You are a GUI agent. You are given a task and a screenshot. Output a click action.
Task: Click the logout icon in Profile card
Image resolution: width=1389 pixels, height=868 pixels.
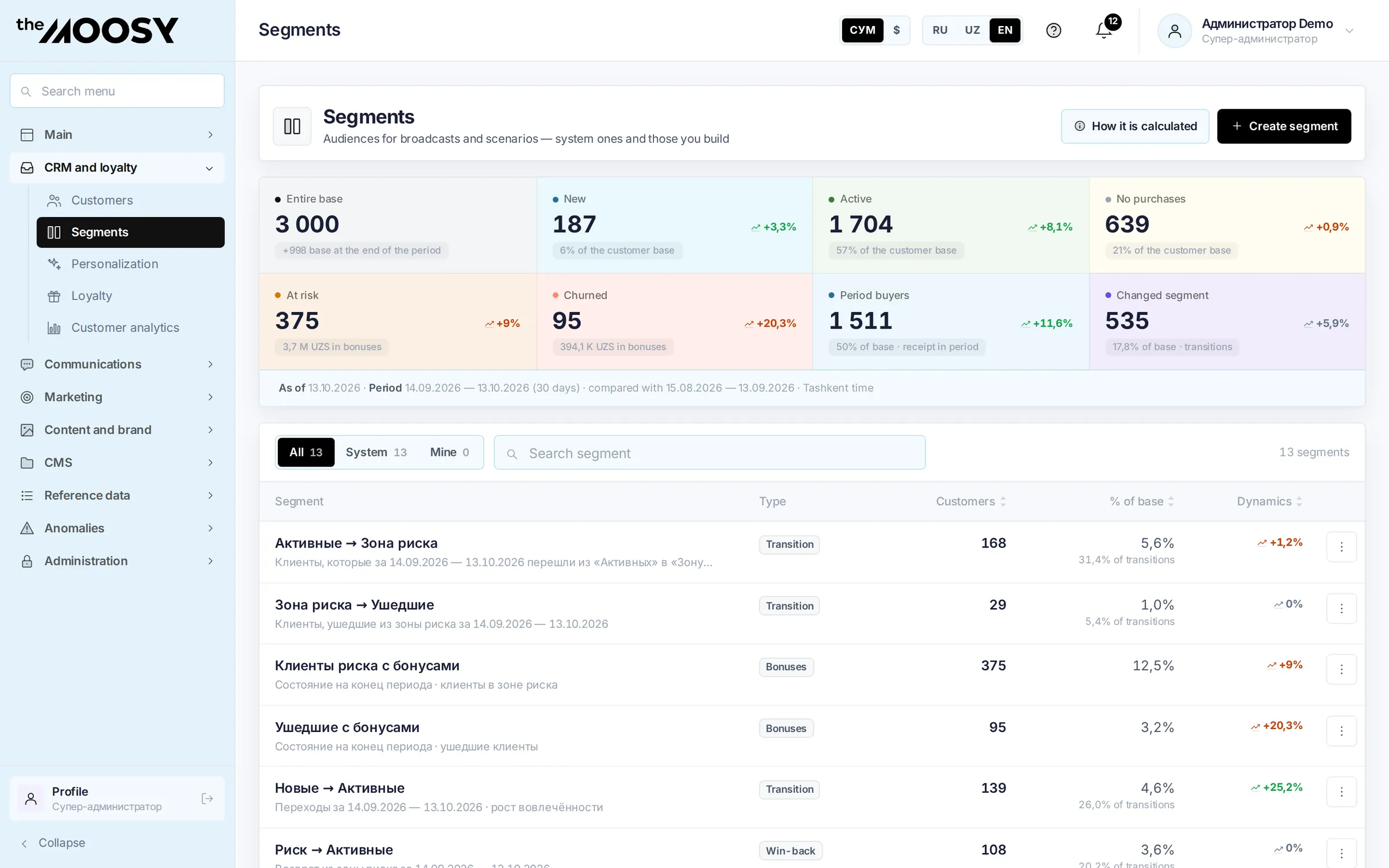(x=207, y=799)
